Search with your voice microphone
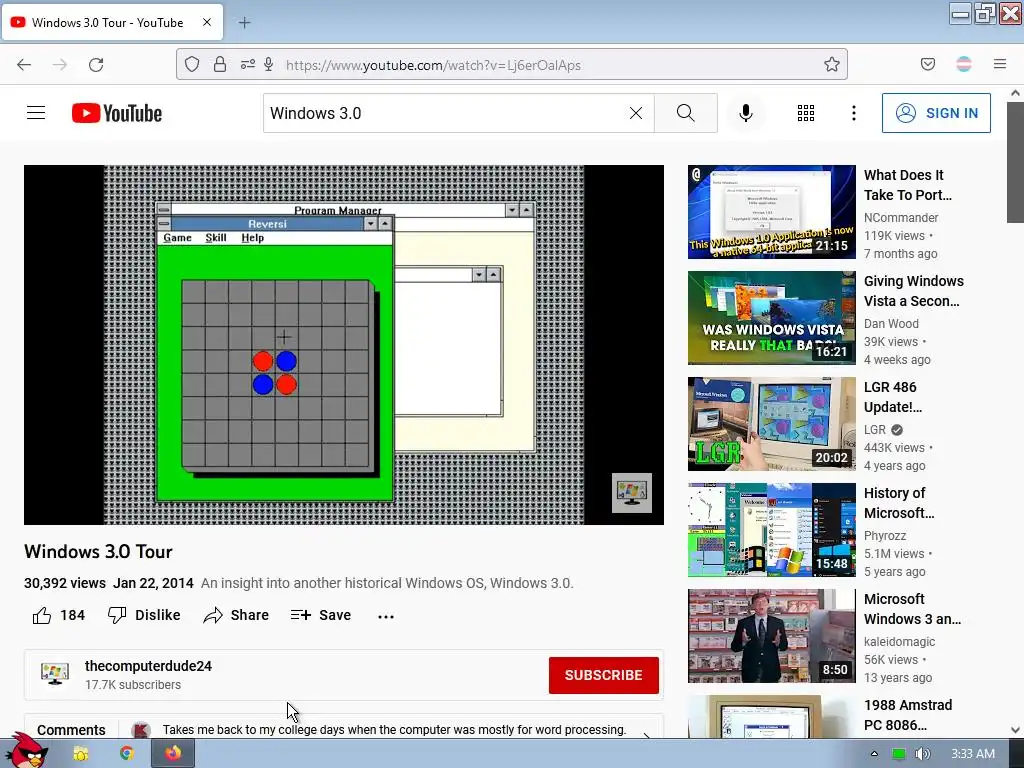The width and height of the screenshot is (1024, 768). click(746, 113)
